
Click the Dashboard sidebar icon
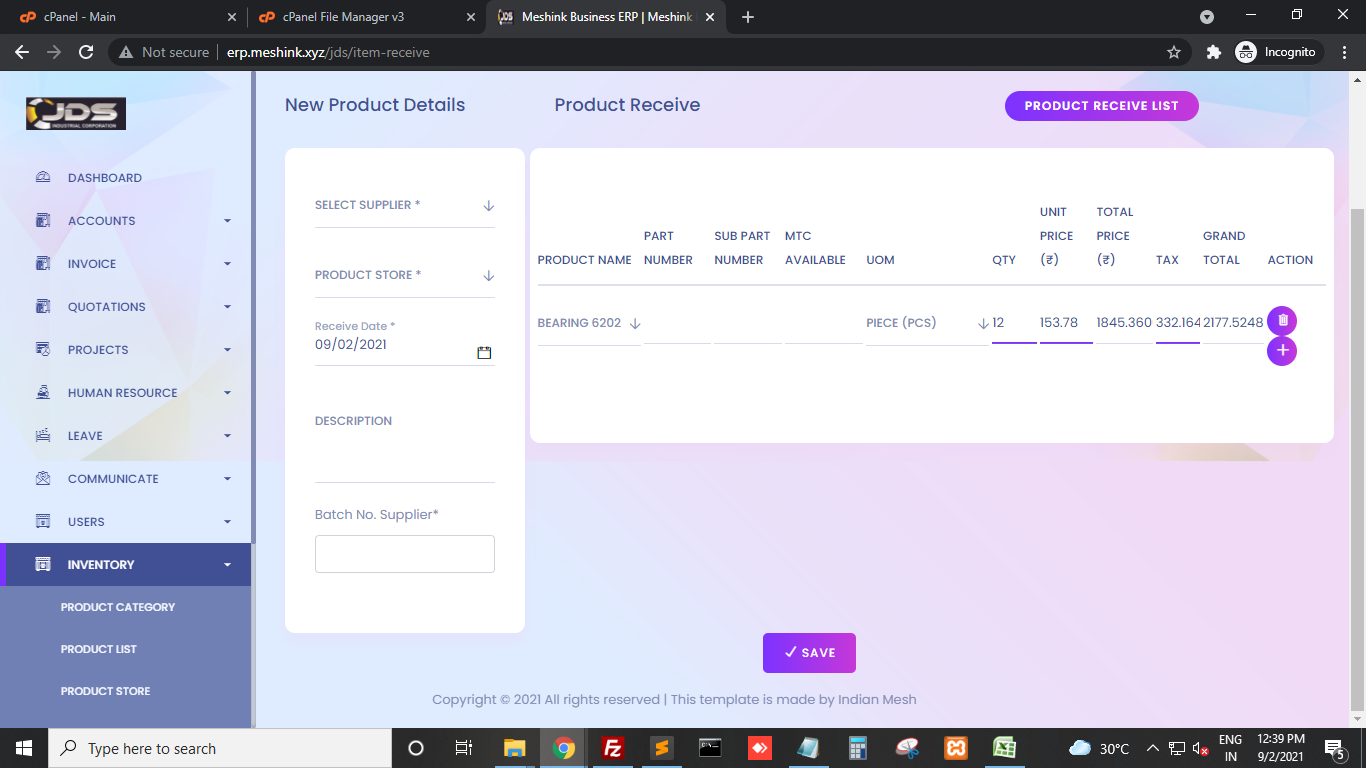tap(43, 178)
